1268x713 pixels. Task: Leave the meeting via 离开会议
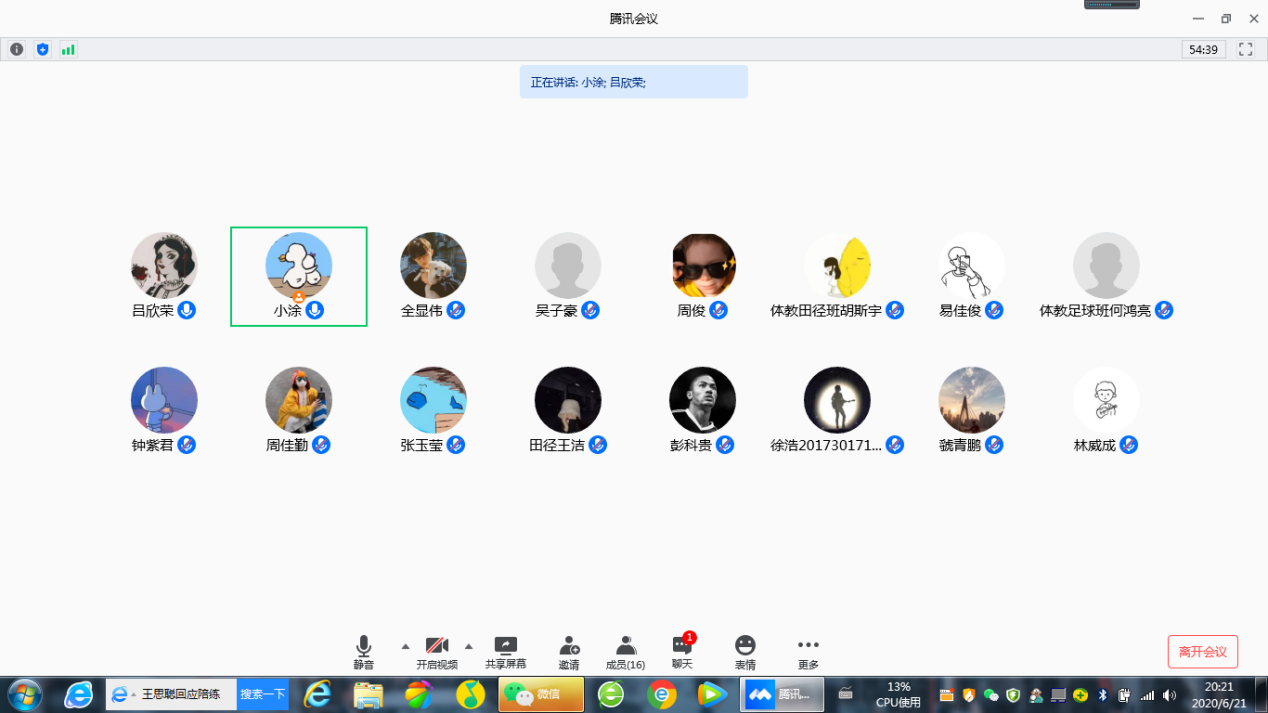click(x=1202, y=652)
